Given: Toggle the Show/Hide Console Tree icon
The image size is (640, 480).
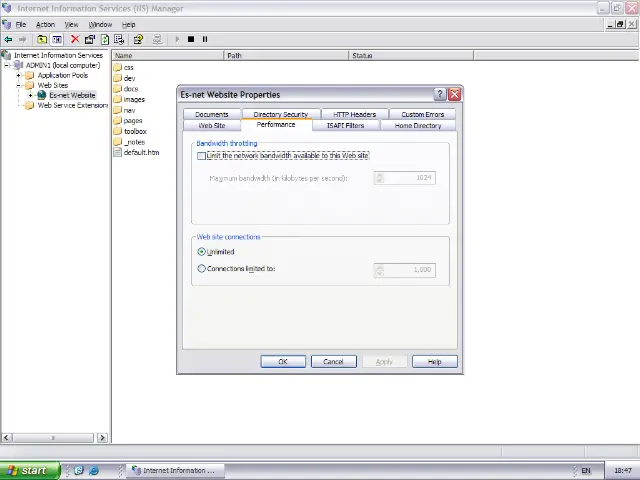Looking at the screenshot, I should tap(57, 40).
